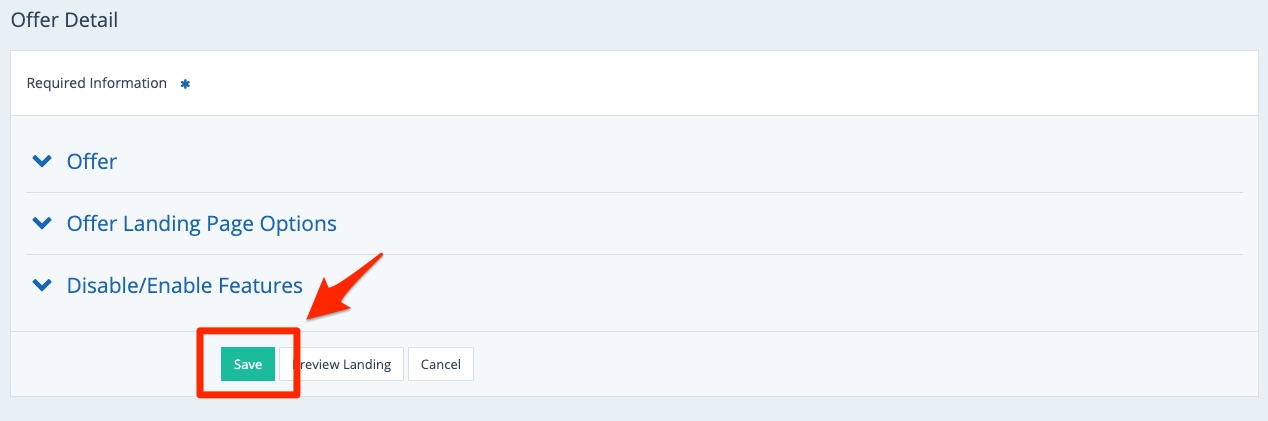Click the Required Information label
This screenshot has height=421, width=1268.
point(97,83)
